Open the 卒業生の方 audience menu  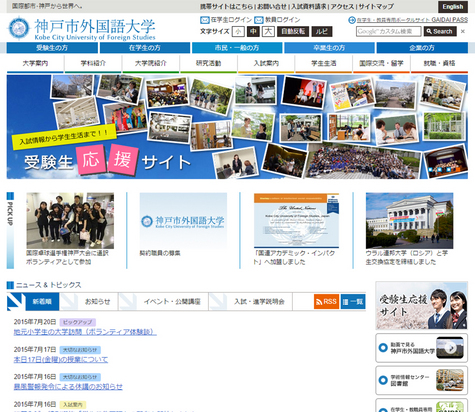[329, 48]
